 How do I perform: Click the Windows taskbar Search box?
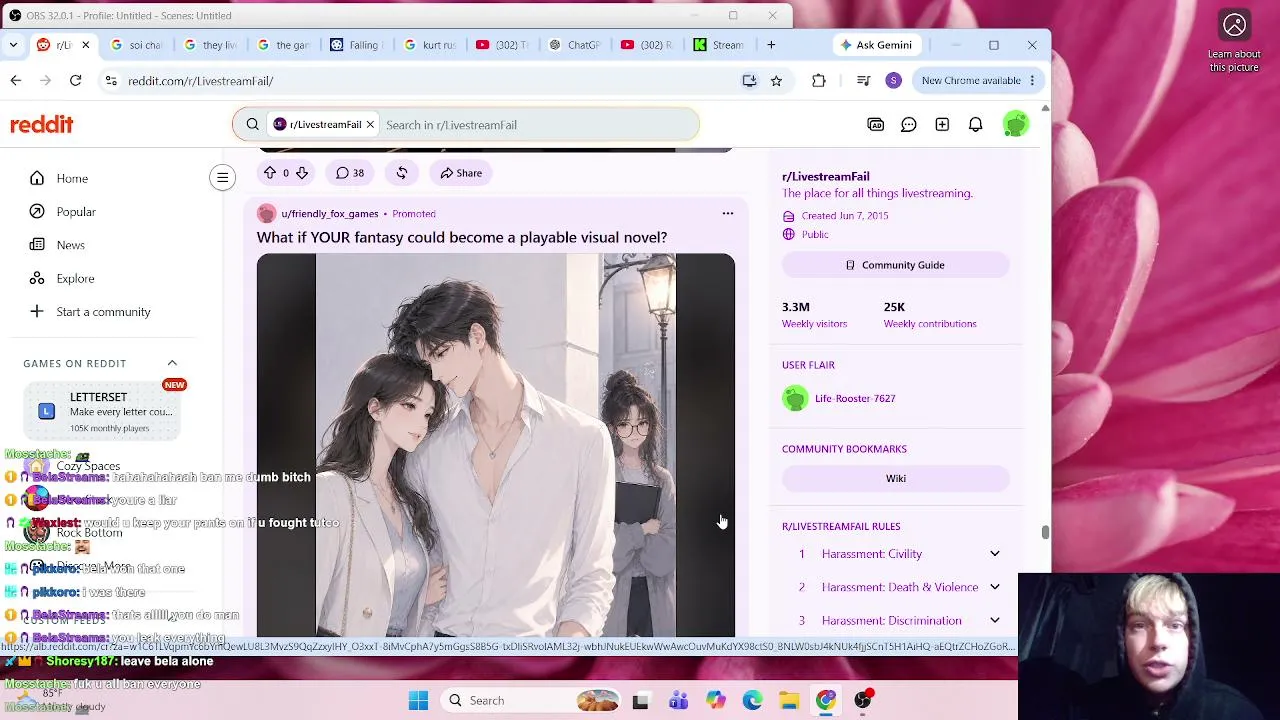tap(531, 701)
